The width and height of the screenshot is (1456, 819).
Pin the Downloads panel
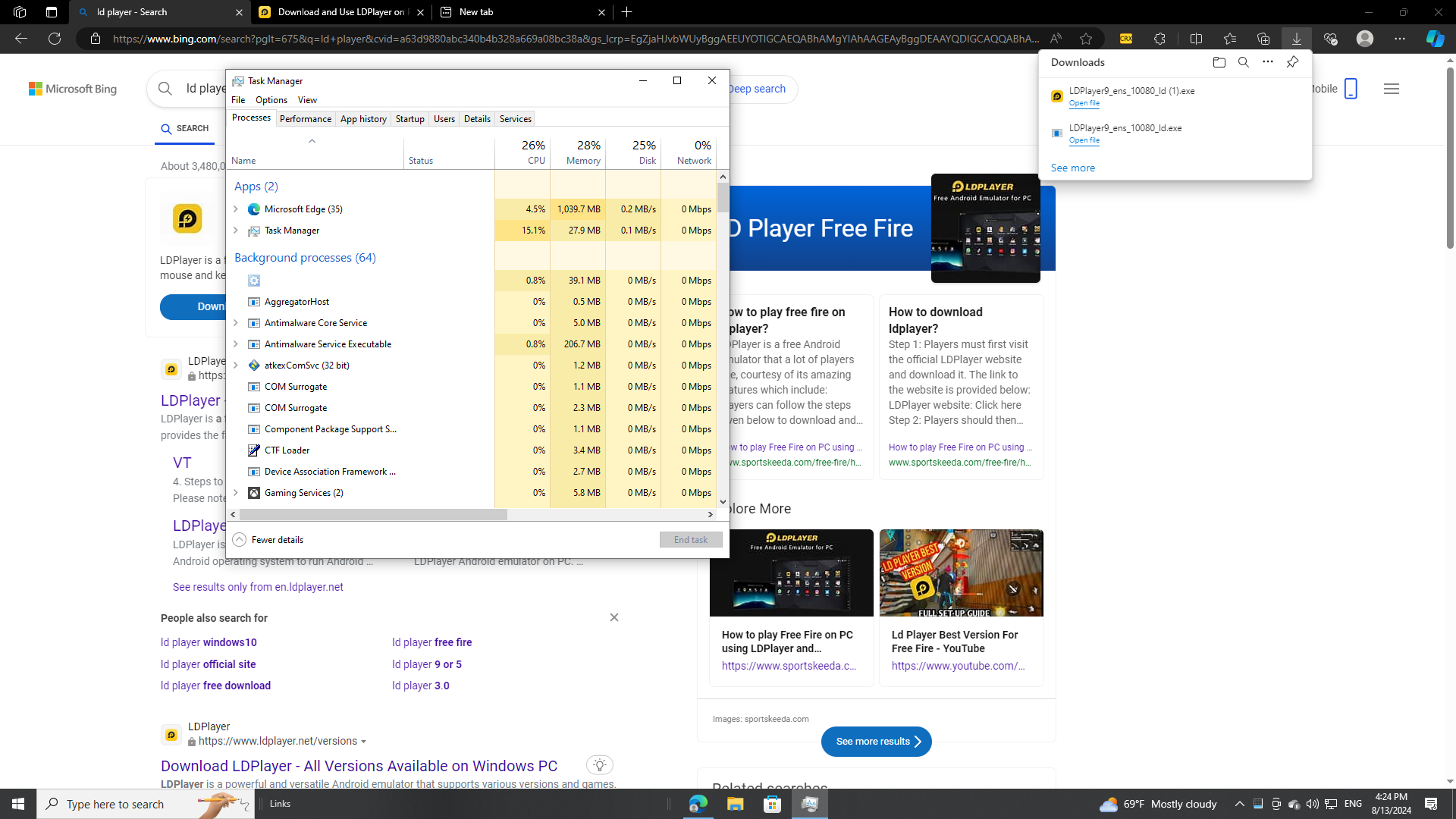point(1292,62)
